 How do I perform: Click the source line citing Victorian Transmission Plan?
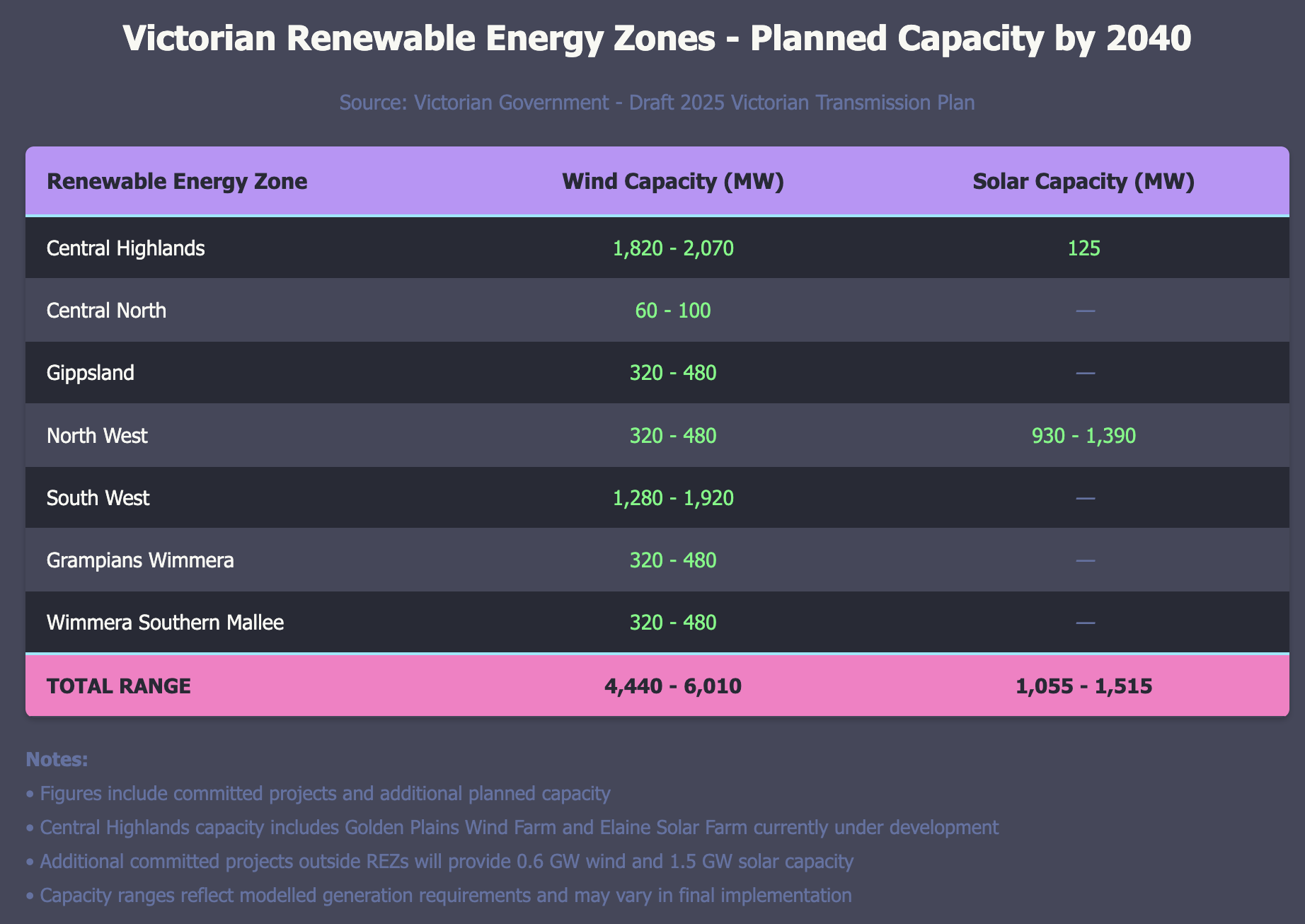[x=657, y=103]
